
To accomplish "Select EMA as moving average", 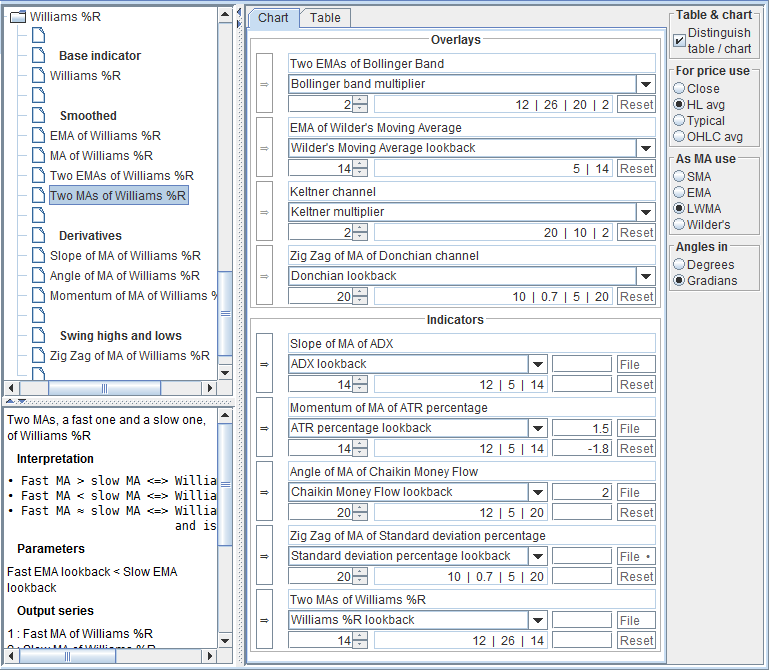I will point(679,192).
